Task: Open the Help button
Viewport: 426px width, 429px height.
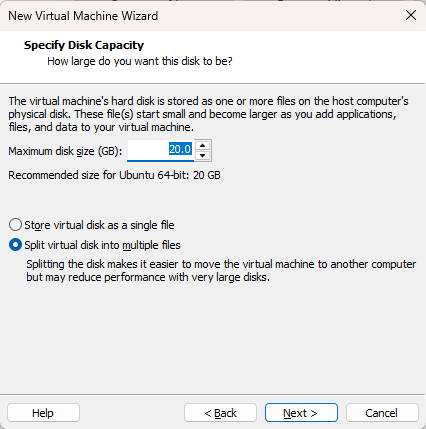Action: (x=43, y=413)
